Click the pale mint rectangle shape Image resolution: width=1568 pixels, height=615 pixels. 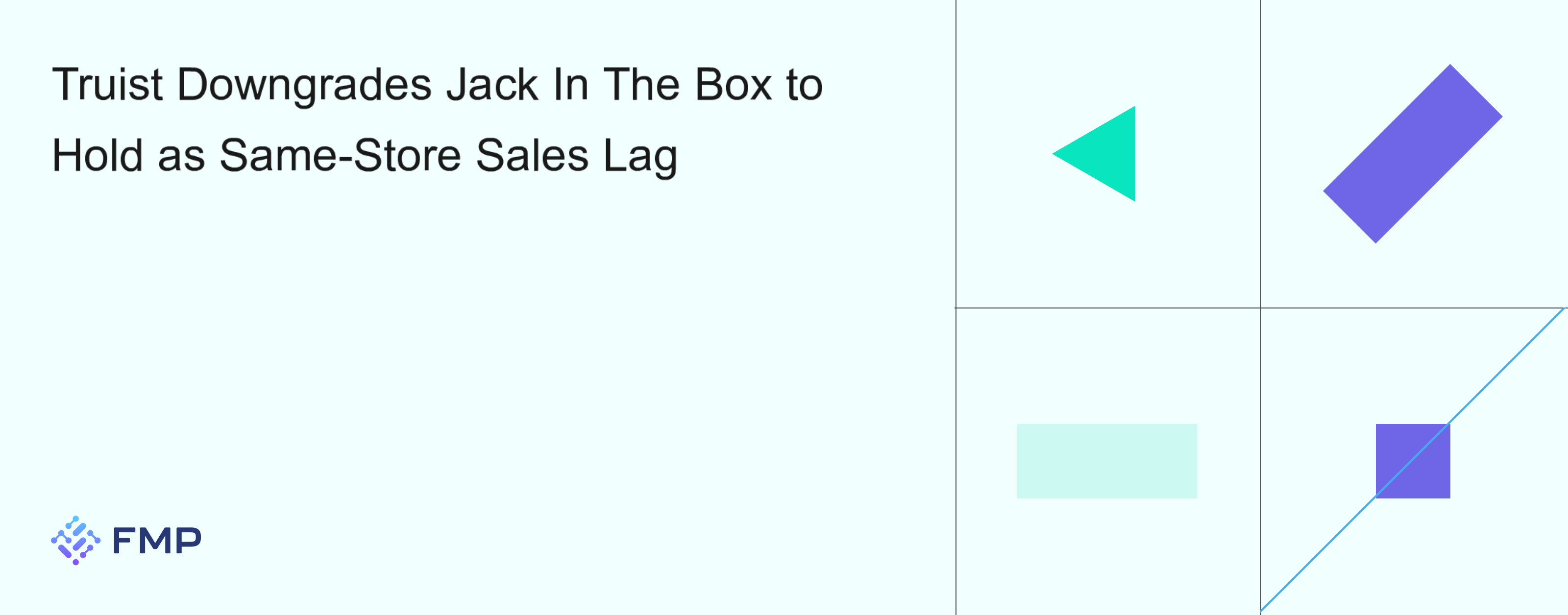click(x=1106, y=461)
